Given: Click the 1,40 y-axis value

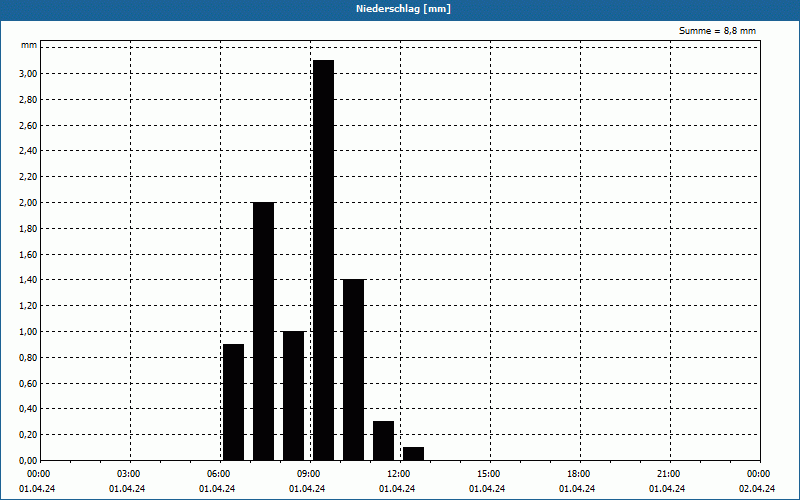Looking at the screenshot, I should [x=28, y=280].
